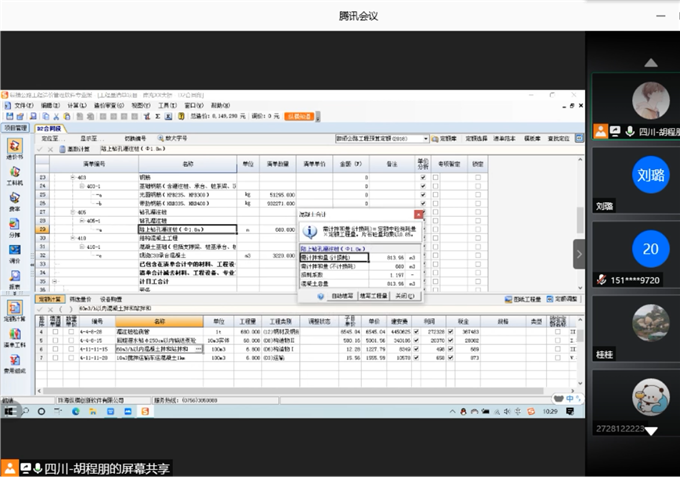Toggle 利润 checkbox in row 4-4-8-28
The width and height of the screenshot is (680, 477).
point(416,332)
